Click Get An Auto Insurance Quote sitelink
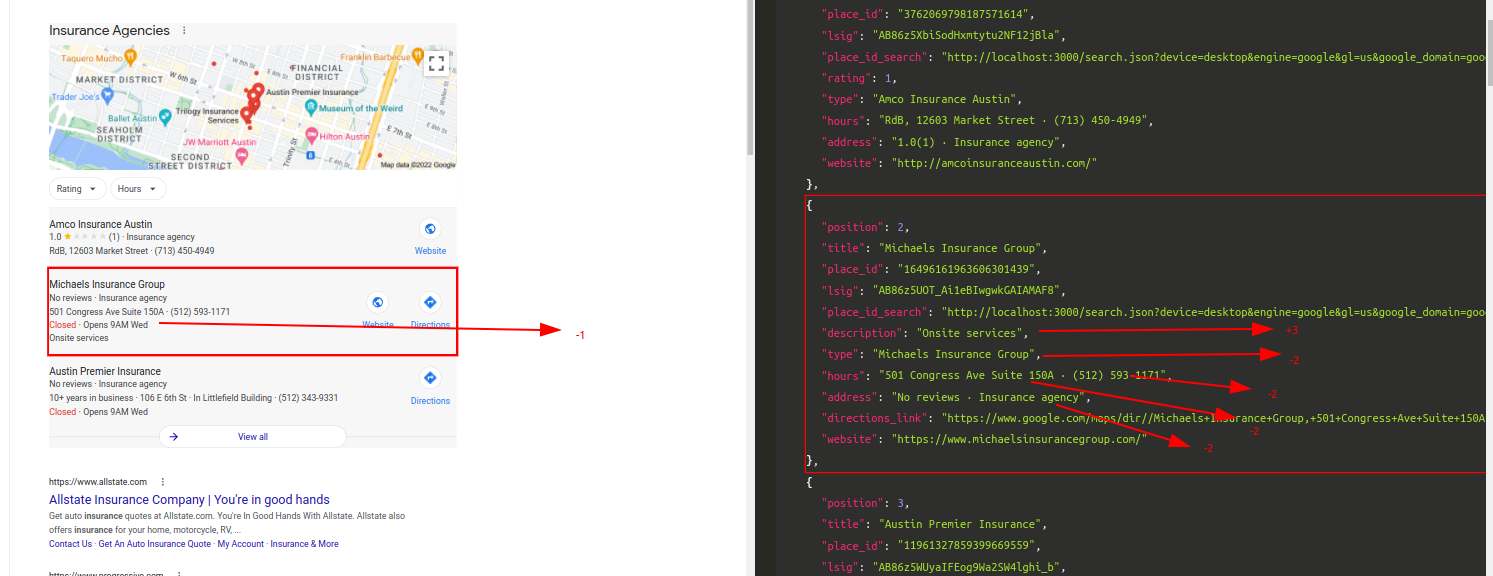This screenshot has height=576, width=1493. (x=155, y=544)
